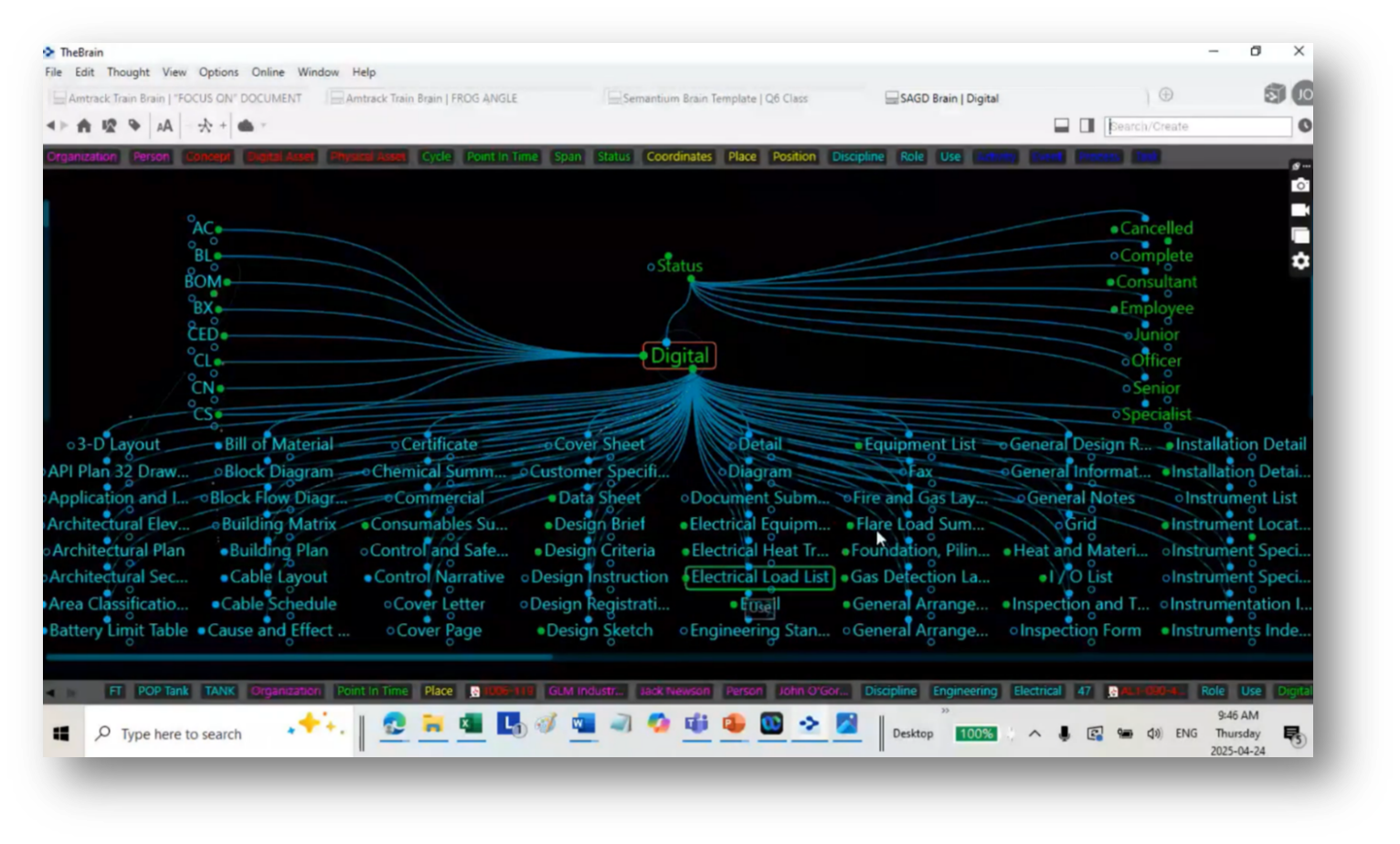Open the dropdown arrow beside cloud icon

point(263,126)
